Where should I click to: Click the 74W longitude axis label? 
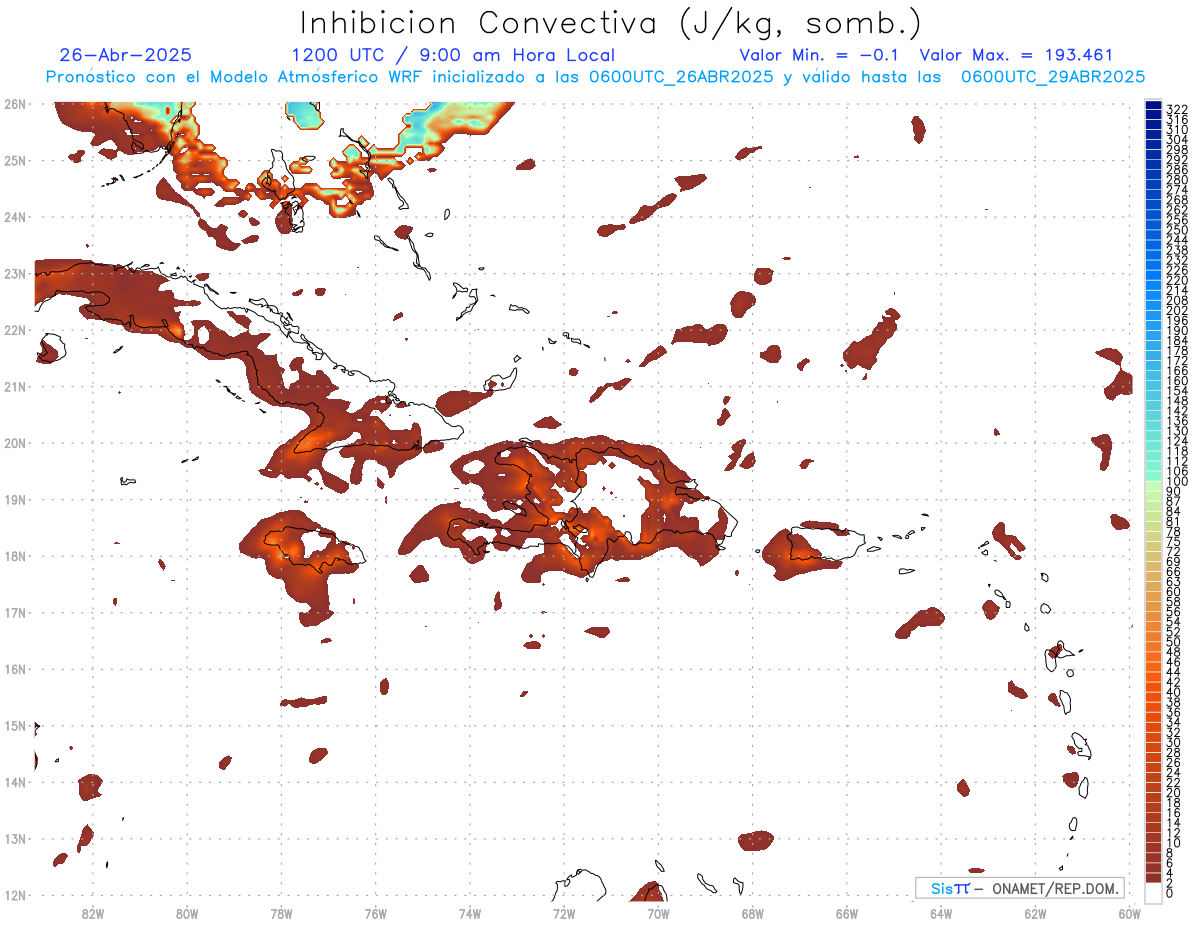click(x=470, y=912)
